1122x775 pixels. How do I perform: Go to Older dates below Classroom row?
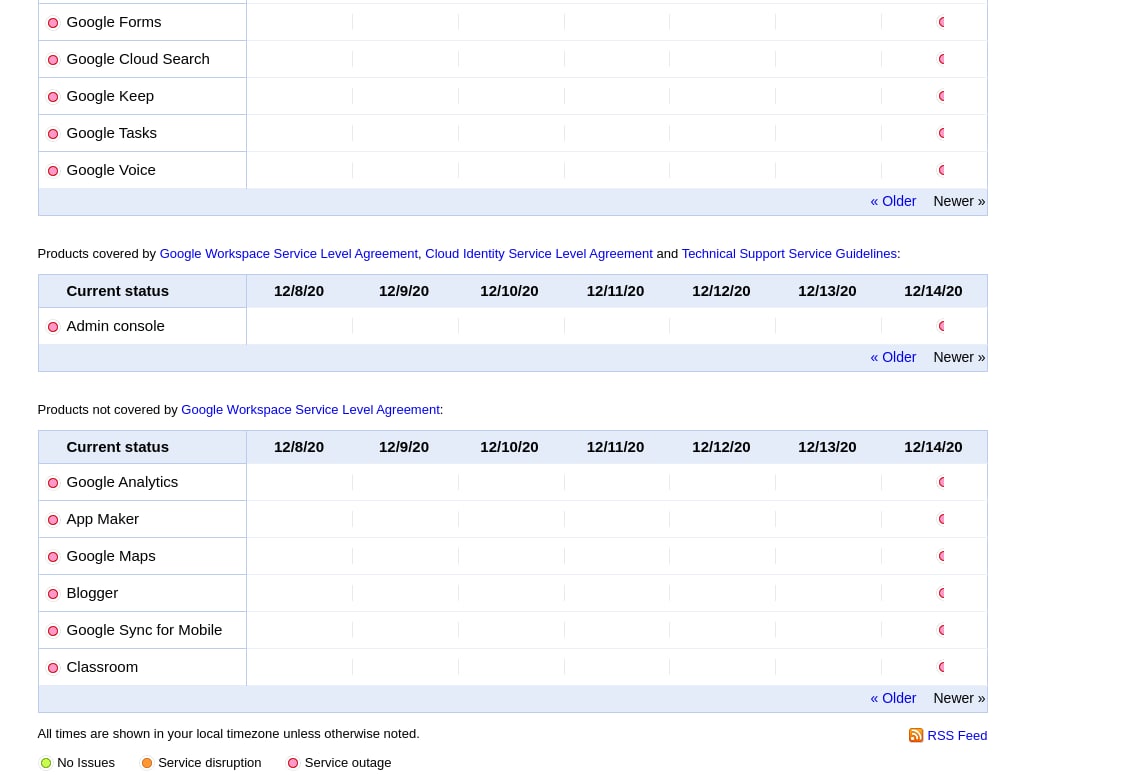[x=893, y=698]
